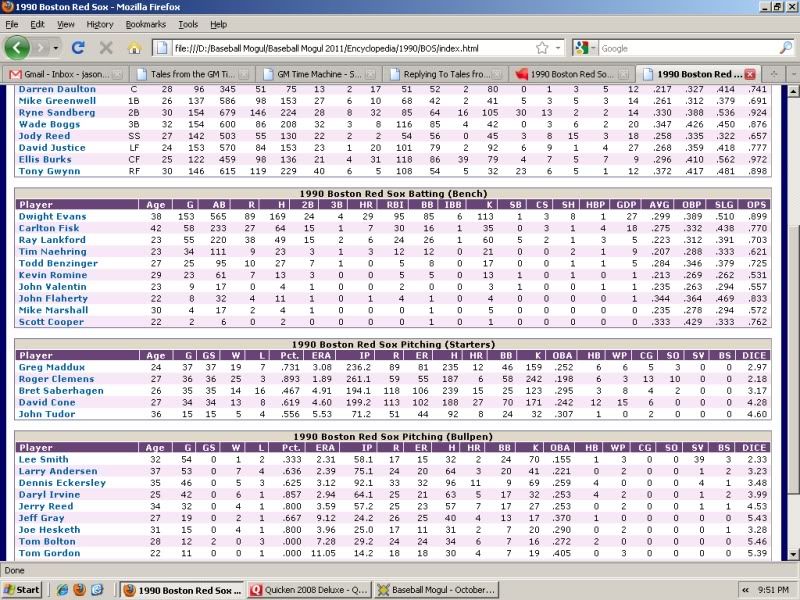Open the Tools menu
This screenshot has height=600, width=800.
pos(188,24)
